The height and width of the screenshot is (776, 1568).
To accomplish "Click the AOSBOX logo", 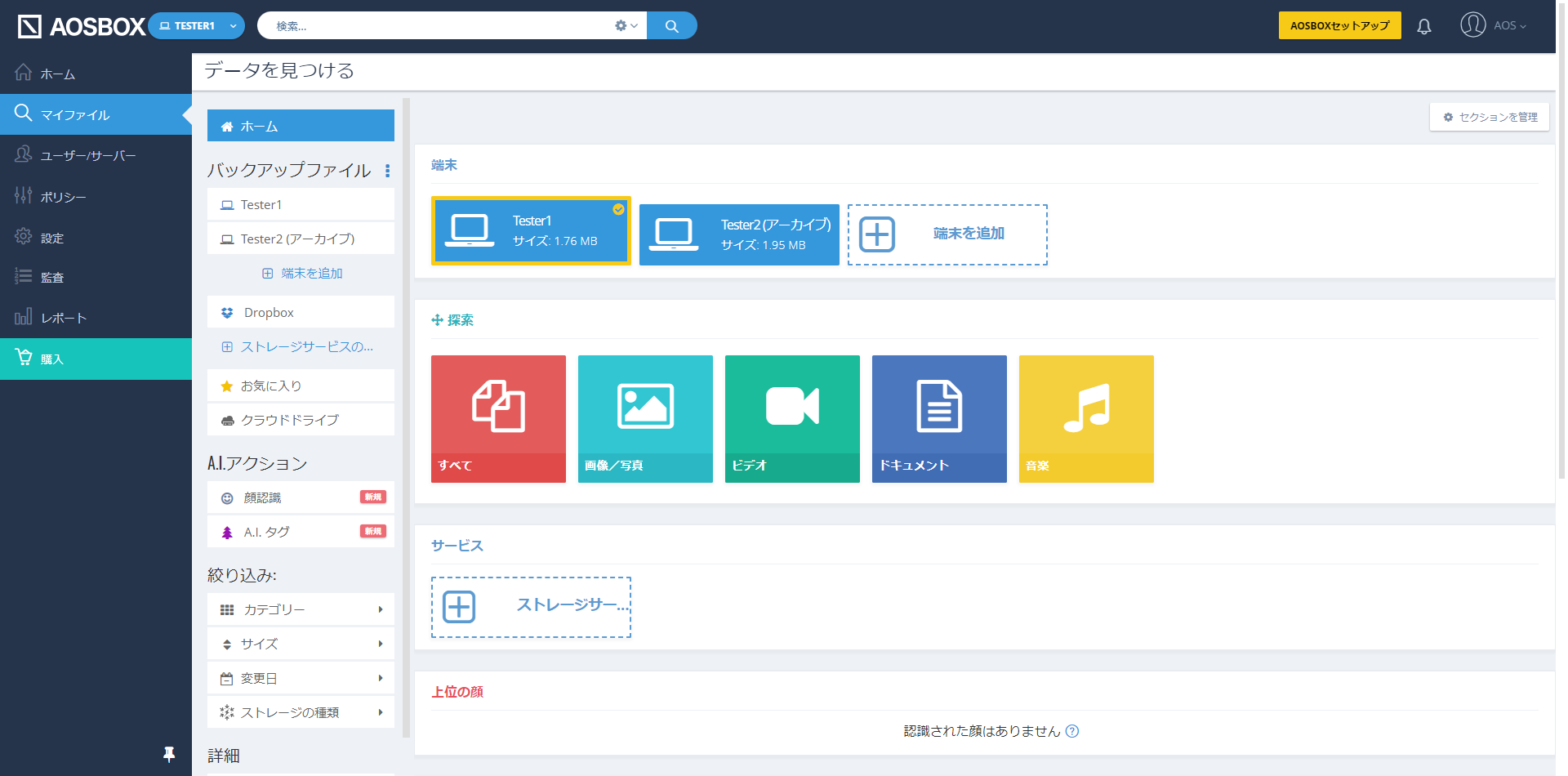I will point(81,26).
